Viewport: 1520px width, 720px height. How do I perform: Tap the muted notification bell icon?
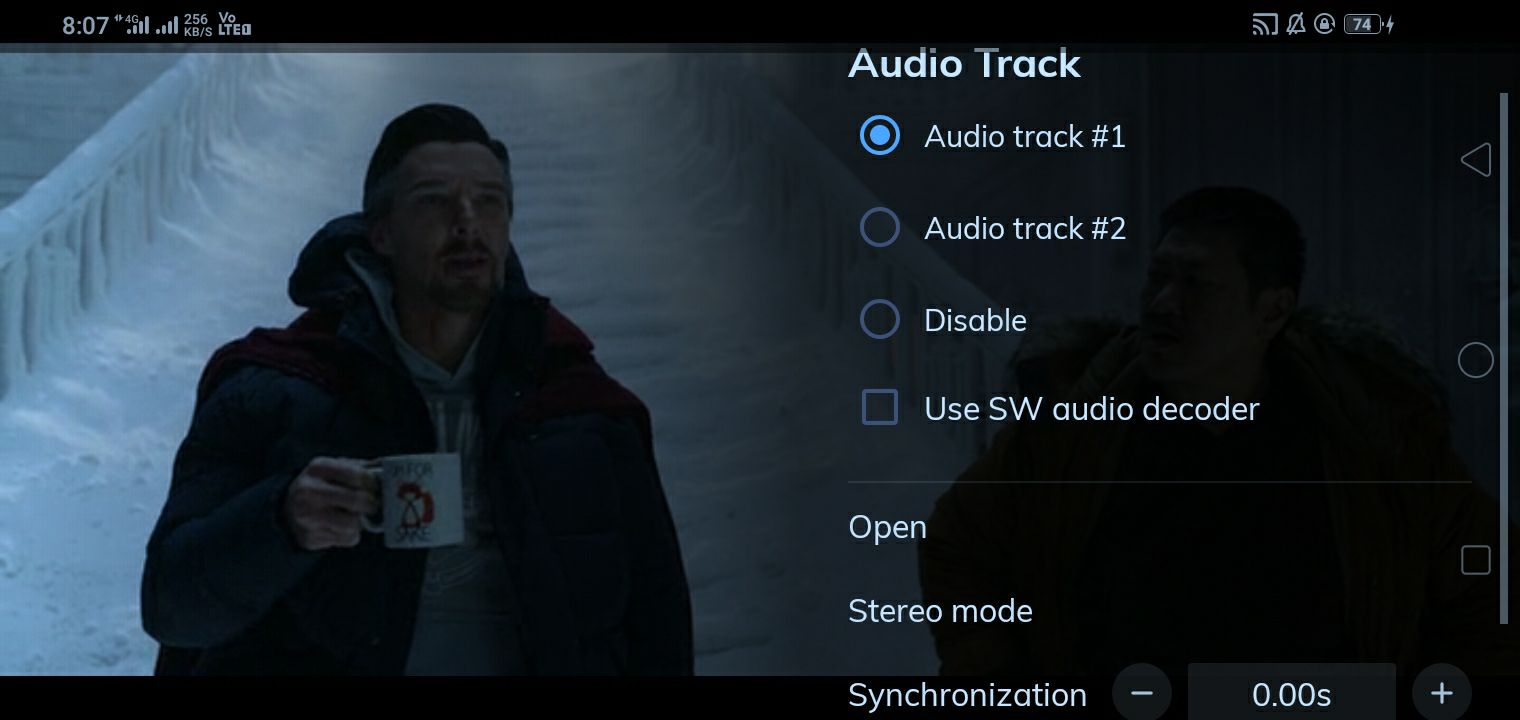(x=1296, y=24)
